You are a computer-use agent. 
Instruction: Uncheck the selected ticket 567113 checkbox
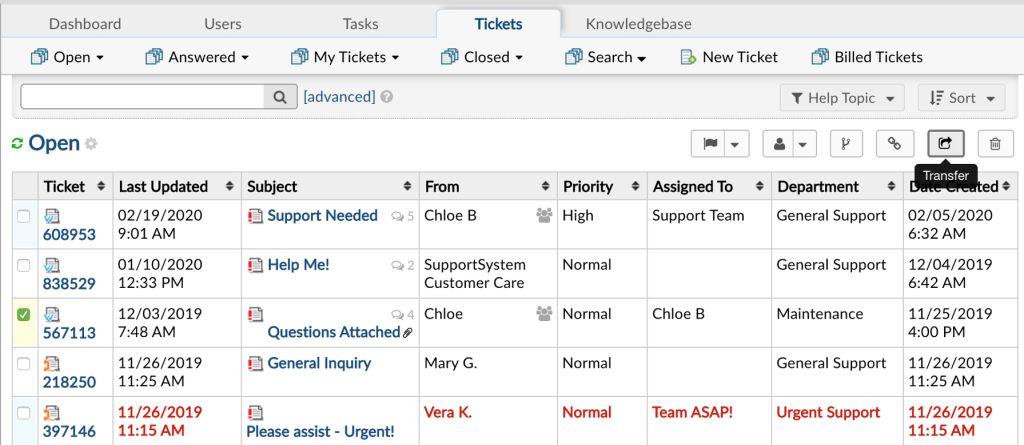(x=24, y=315)
